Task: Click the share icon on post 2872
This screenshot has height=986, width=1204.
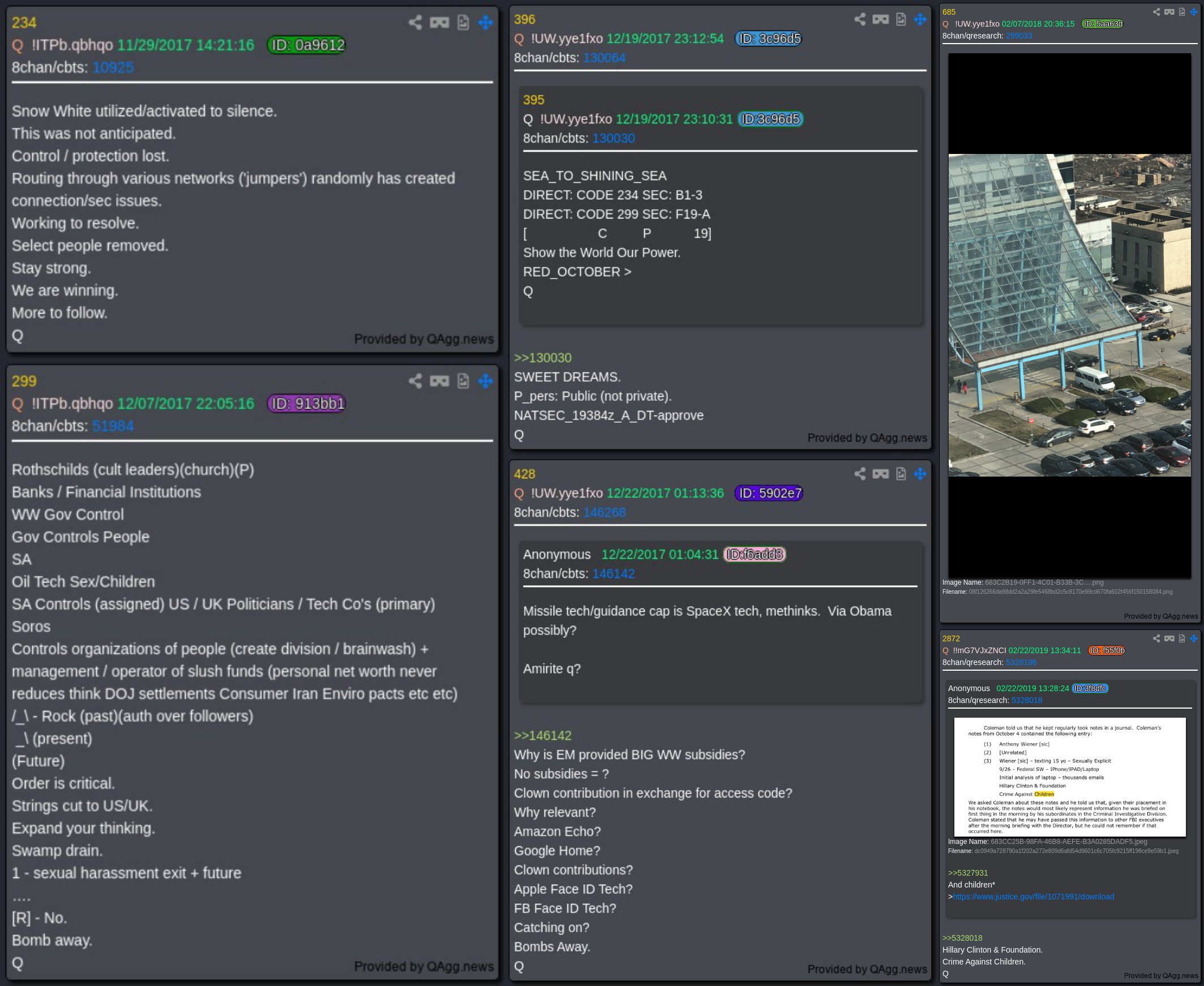Action: point(1156,638)
